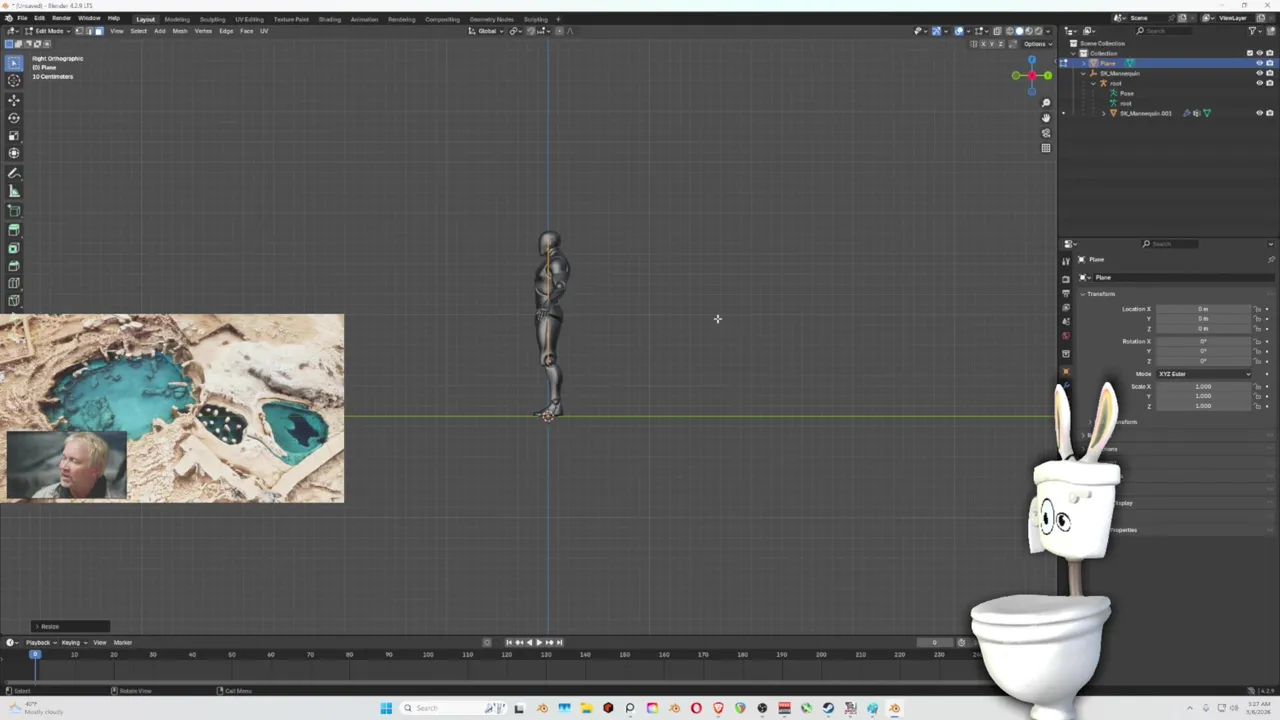Switch to UV Editing workspace tab

tap(249, 19)
